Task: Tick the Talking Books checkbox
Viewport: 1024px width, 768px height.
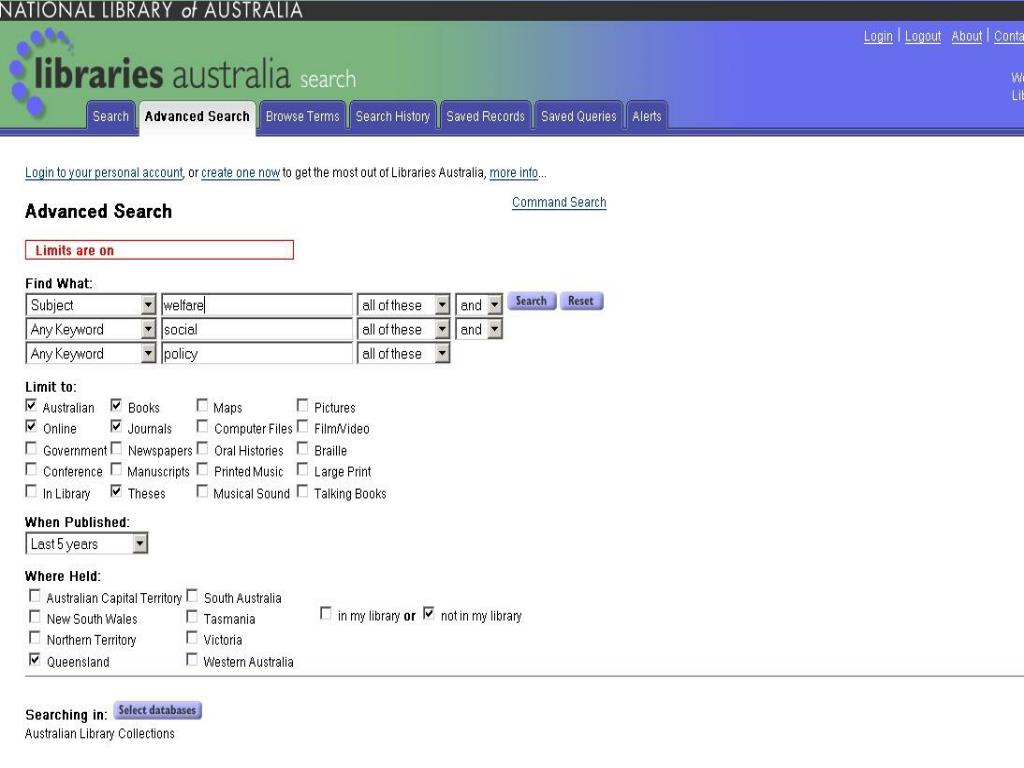Action: point(302,491)
